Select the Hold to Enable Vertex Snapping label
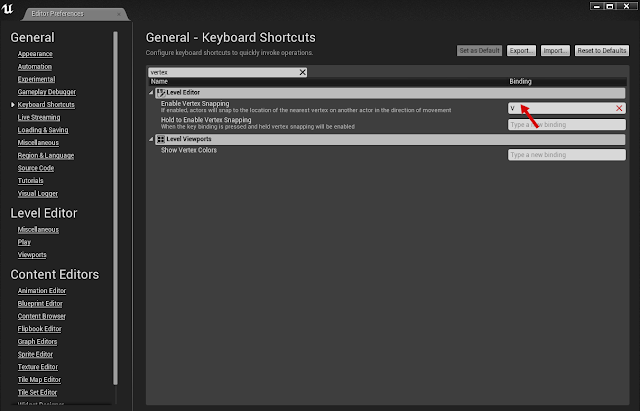Viewport: 640px width, 411px height. [206, 120]
